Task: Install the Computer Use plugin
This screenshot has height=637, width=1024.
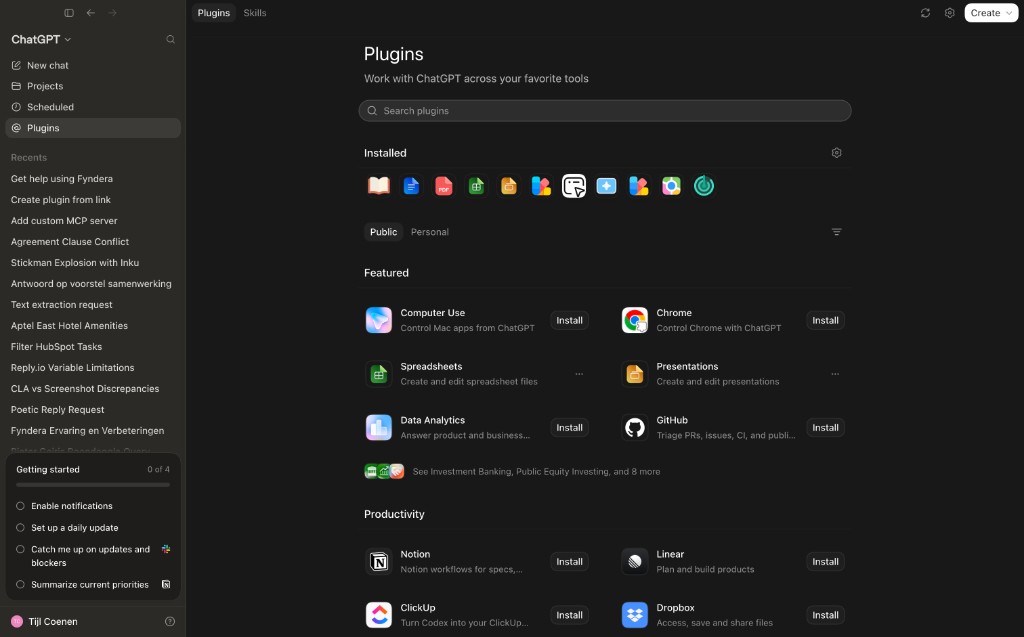Action: click(x=569, y=320)
